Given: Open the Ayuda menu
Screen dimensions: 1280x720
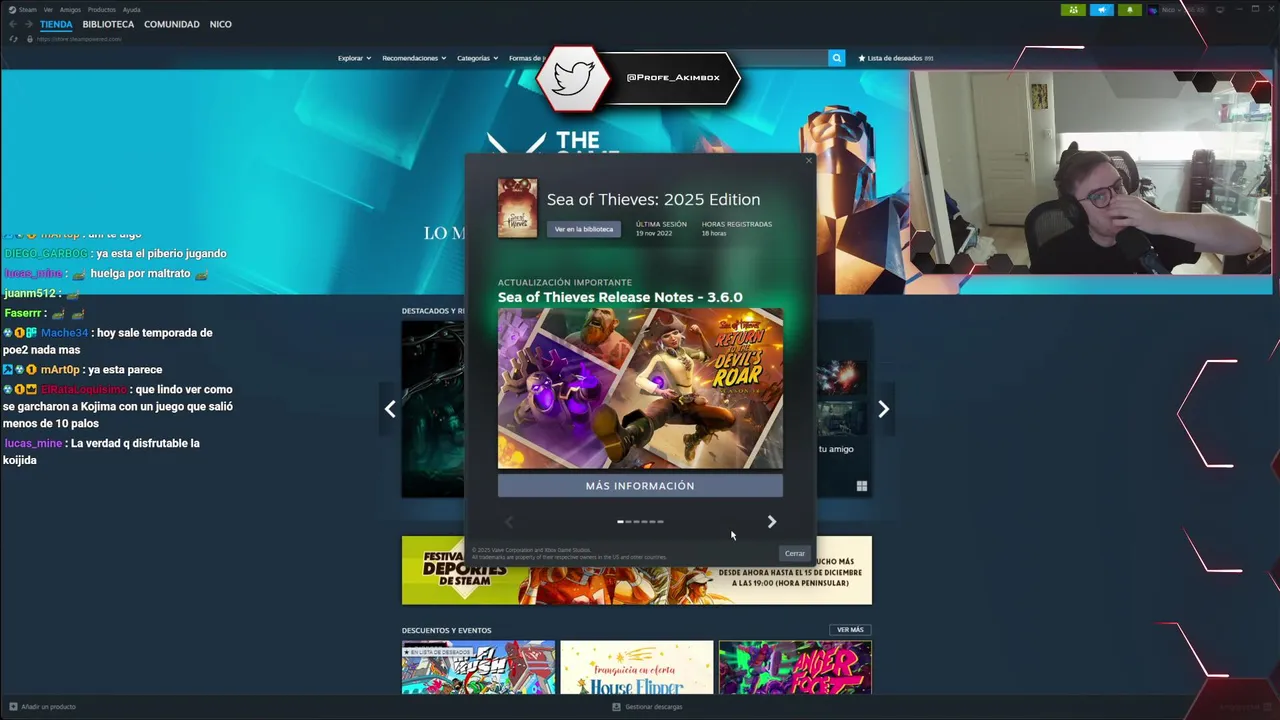Looking at the screenshot, I should (x=131, y=9).
